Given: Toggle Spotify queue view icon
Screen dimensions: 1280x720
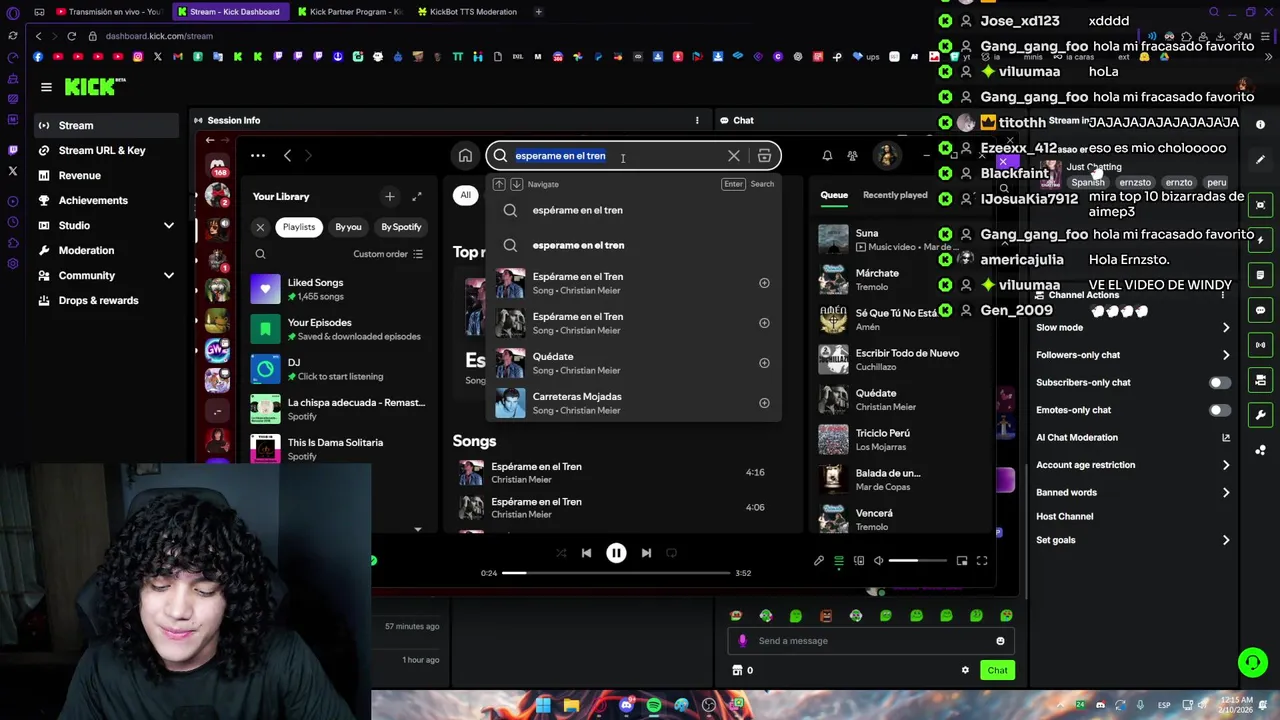Looking at the screenshot, I should [x=839, y=561].
